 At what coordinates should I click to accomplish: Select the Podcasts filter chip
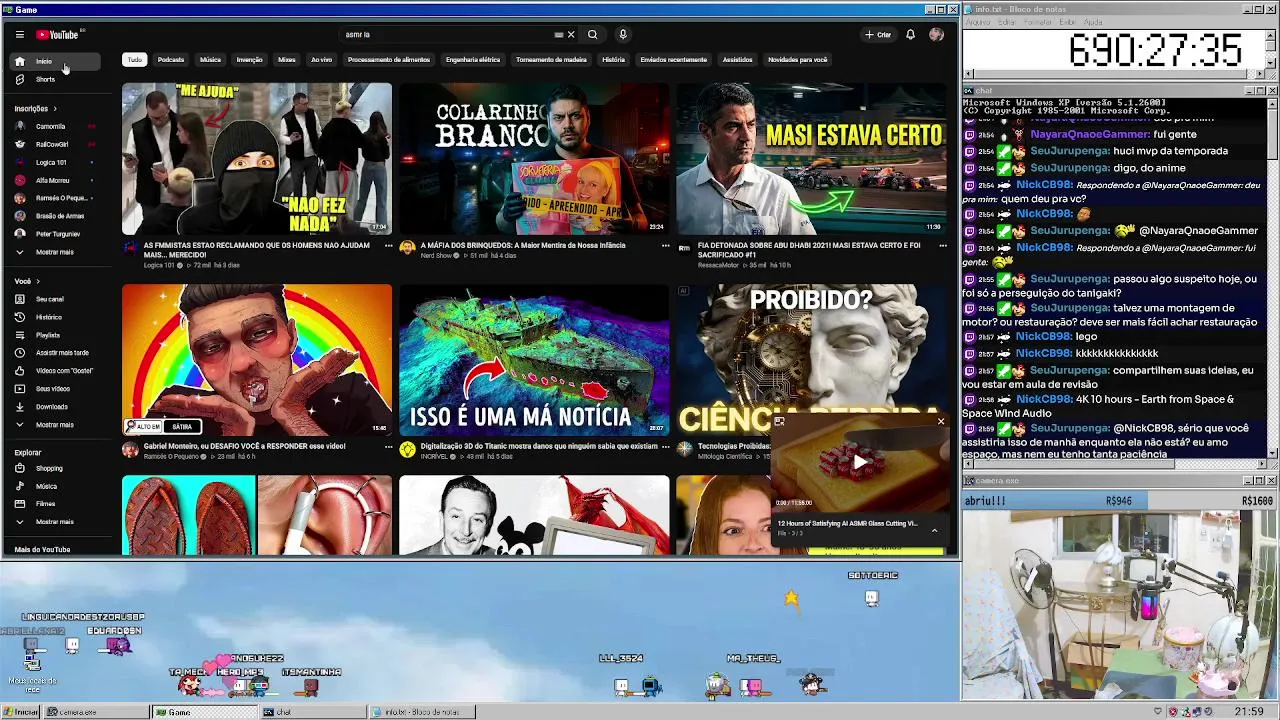(171, 60)
